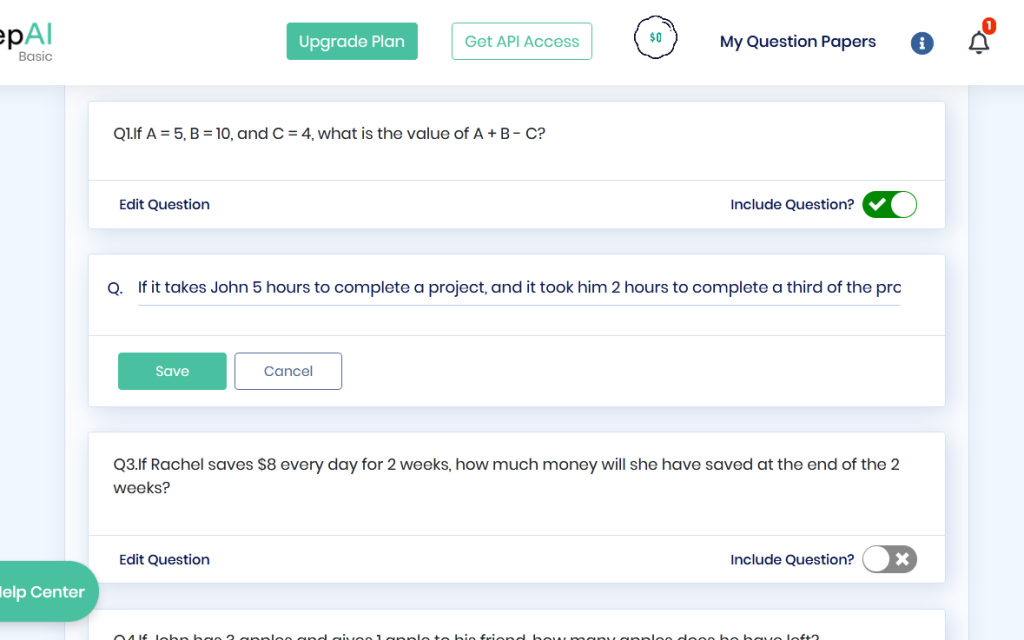Click the Upgrade Plan button
The height and width of the screenshot is (640, 1024).
351,41
